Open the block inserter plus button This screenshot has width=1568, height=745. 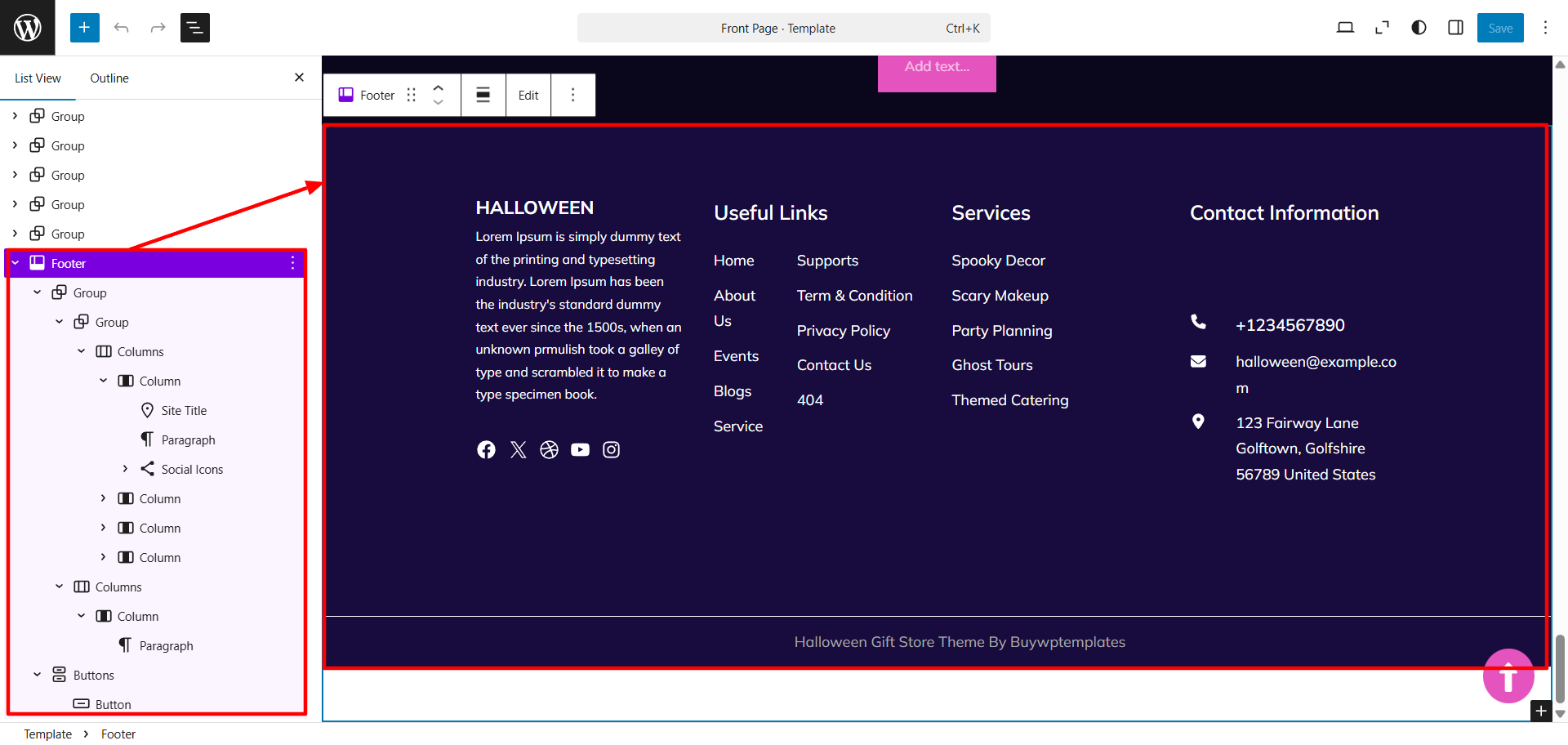[84, 28]
